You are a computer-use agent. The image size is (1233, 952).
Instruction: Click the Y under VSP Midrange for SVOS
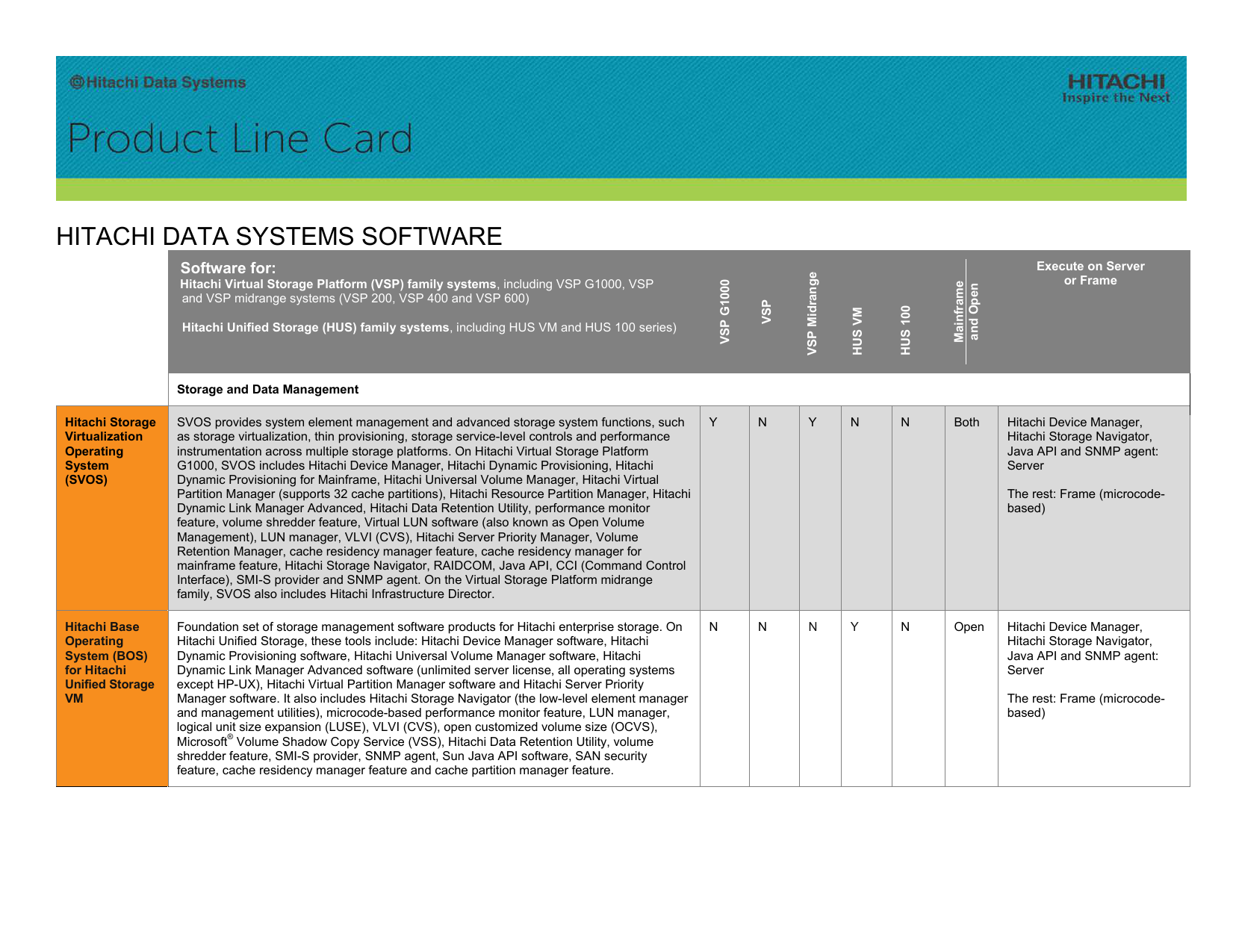point(813,423)
